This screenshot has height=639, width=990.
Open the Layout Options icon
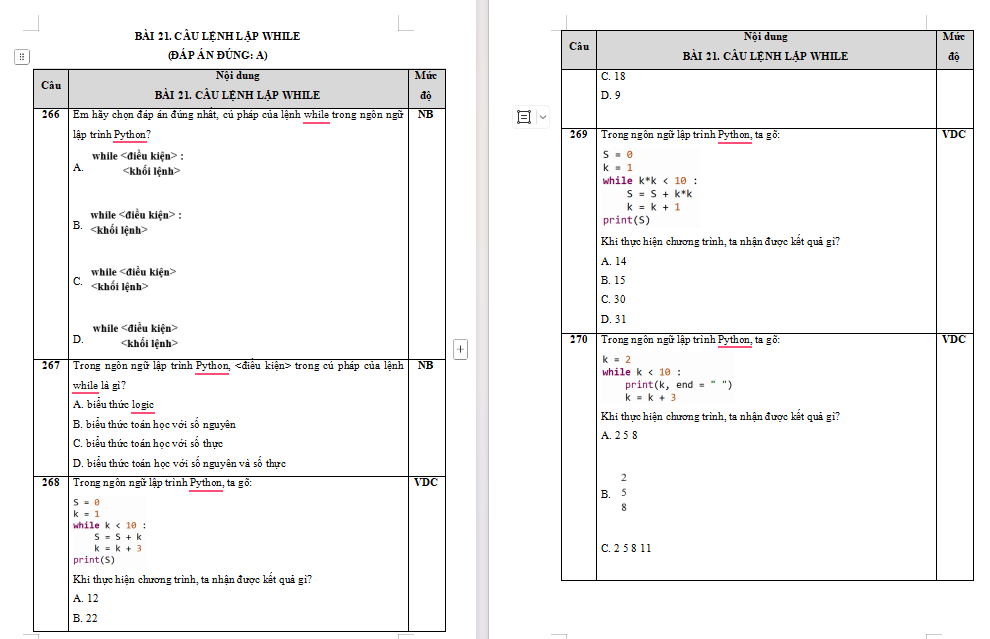coord(523,117)
